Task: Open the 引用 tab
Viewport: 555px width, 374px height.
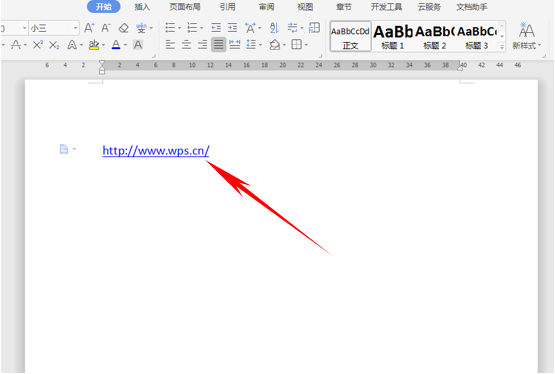Action: pos(227,7)
